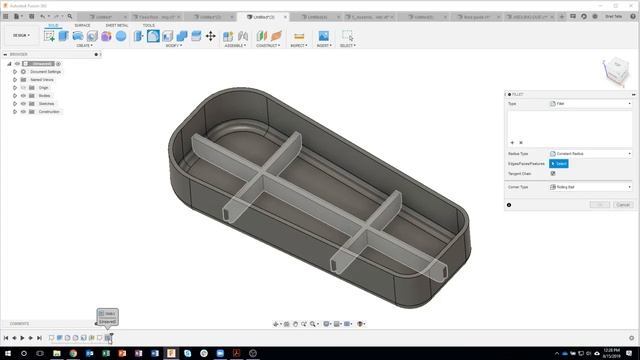Select the Extrude tool in Create group
This screenshot has height=360, width=640.
tap(63, 36)
